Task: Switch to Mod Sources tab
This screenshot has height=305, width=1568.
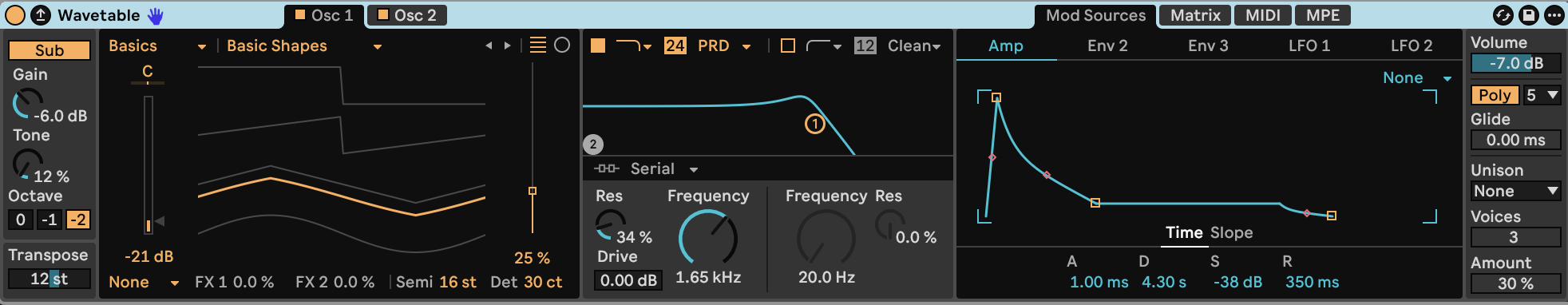Action: tap(1095, 15)
